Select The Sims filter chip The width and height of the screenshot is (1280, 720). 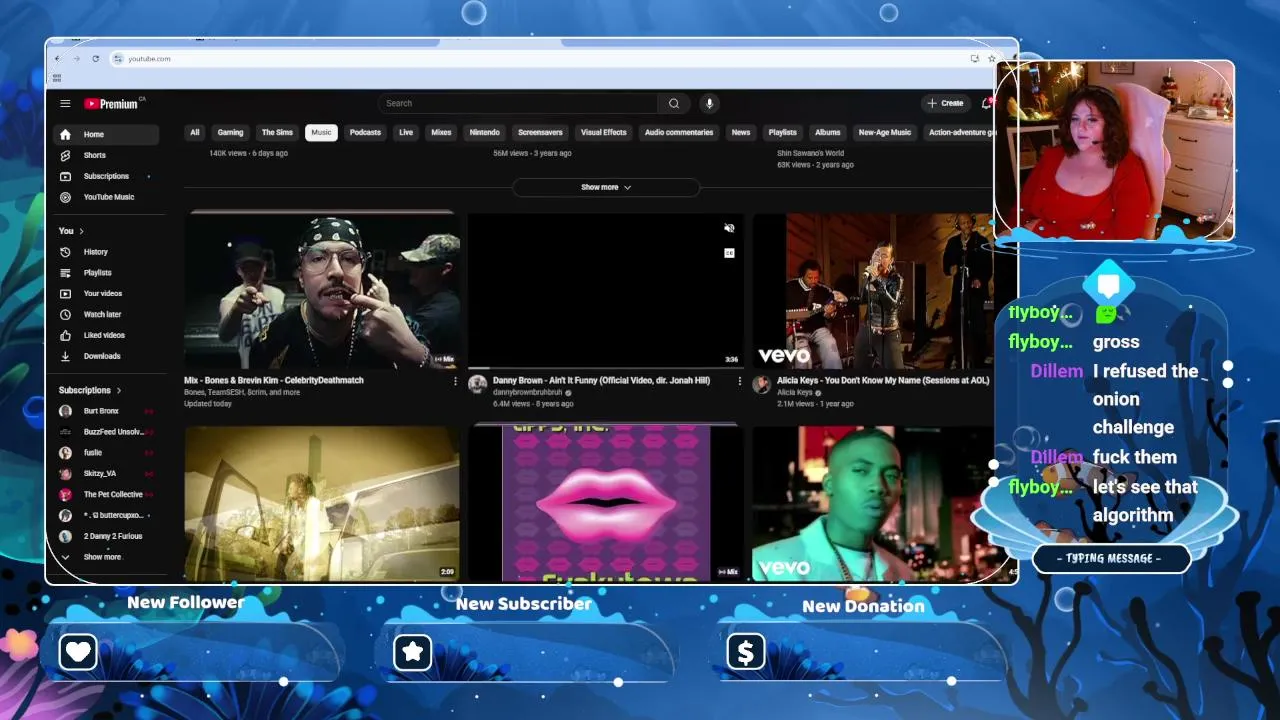pos(277,132)
